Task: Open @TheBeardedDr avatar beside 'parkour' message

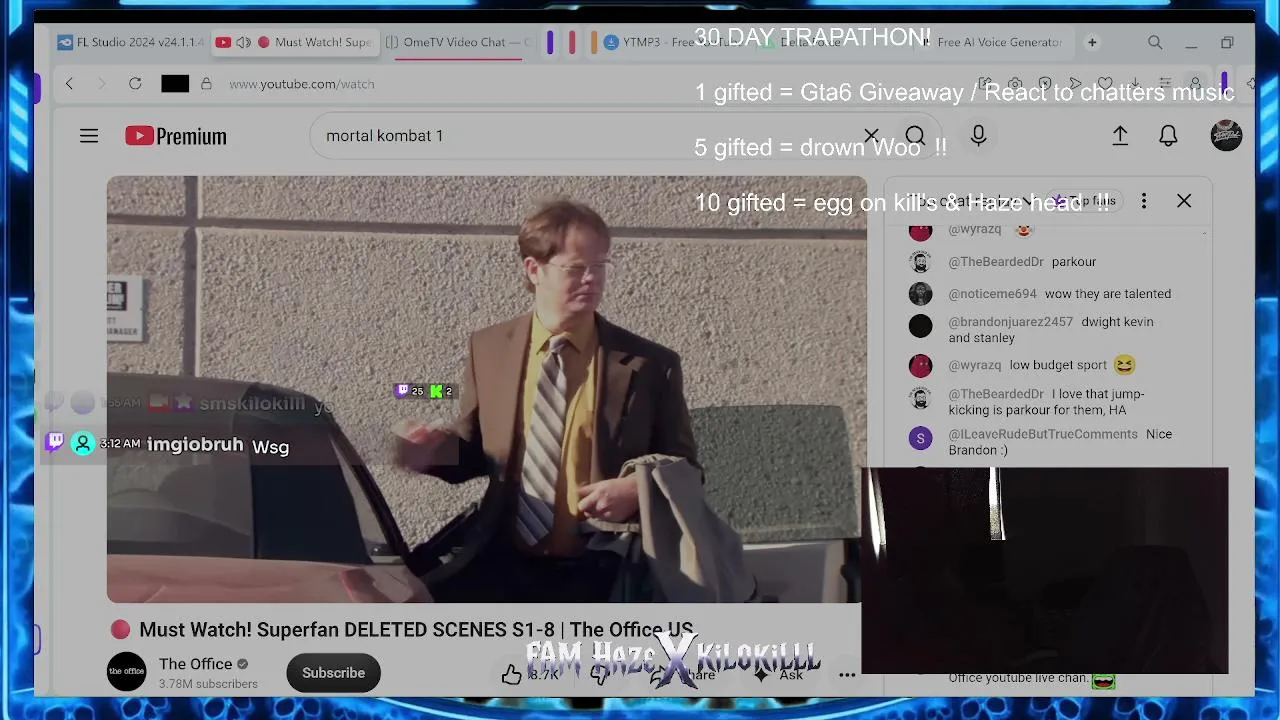Action: point(920,262)
